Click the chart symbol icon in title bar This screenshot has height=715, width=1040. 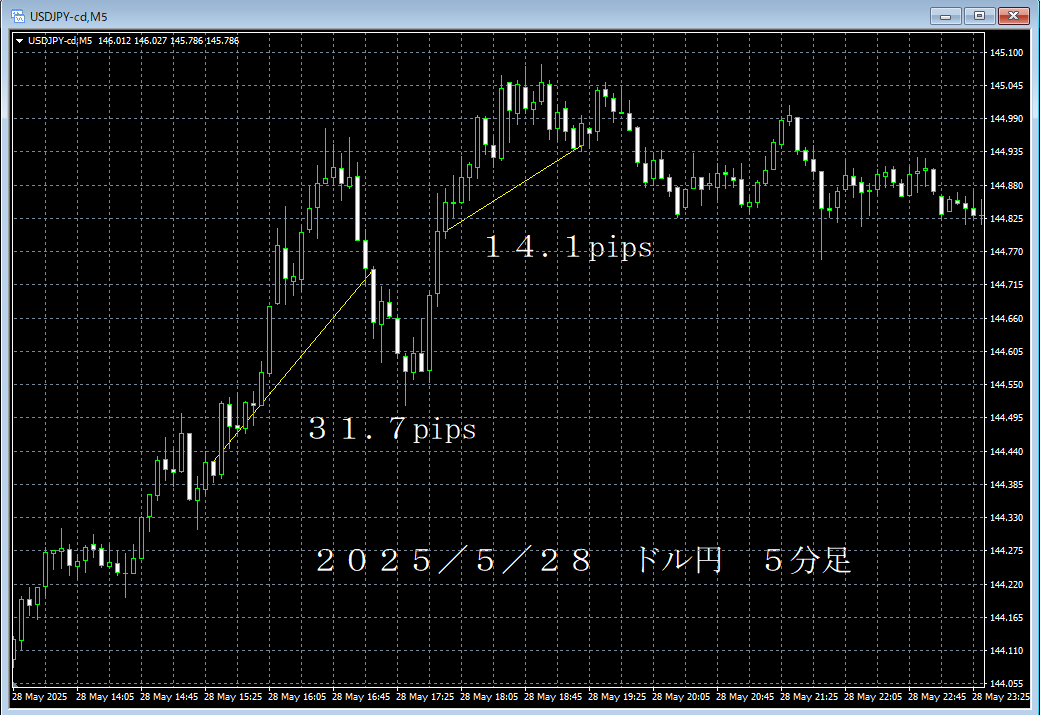pos(16,15)
